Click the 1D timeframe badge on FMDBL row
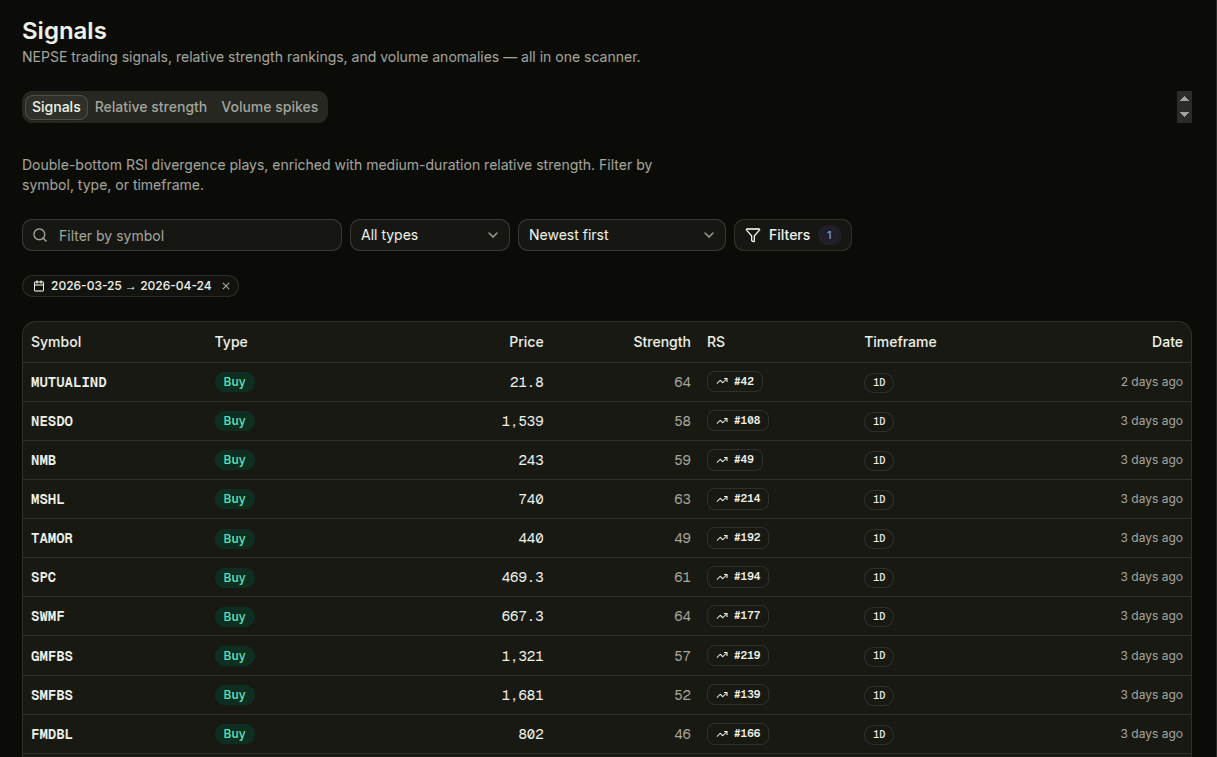This screenshot has width=1217, height=757. coord(878,733)
